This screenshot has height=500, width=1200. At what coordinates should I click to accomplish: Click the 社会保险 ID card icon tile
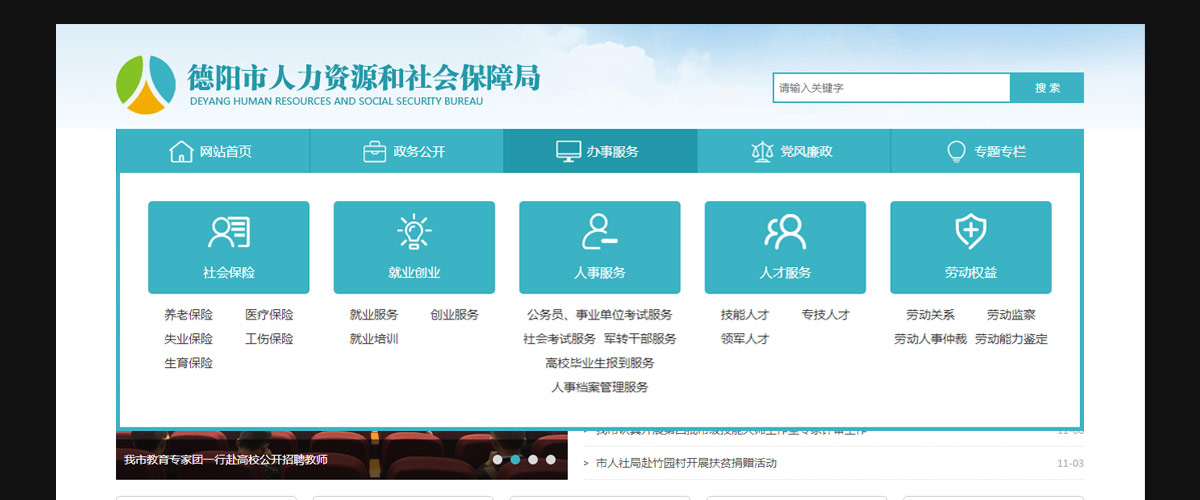click(229, 247)
